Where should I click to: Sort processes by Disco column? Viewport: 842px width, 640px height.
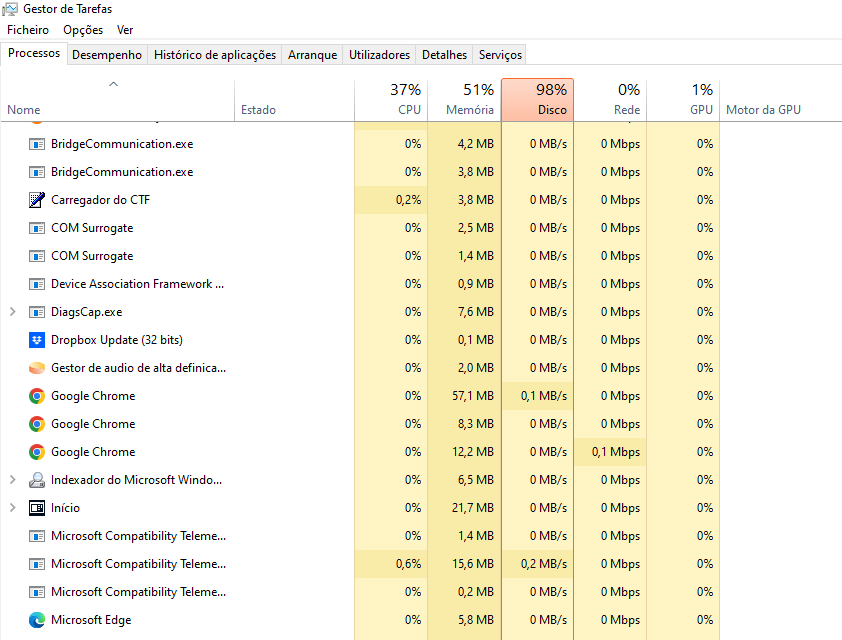537,100
